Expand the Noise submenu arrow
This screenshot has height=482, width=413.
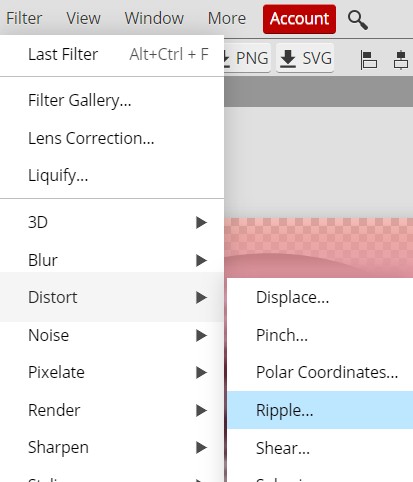pos(201,335)
